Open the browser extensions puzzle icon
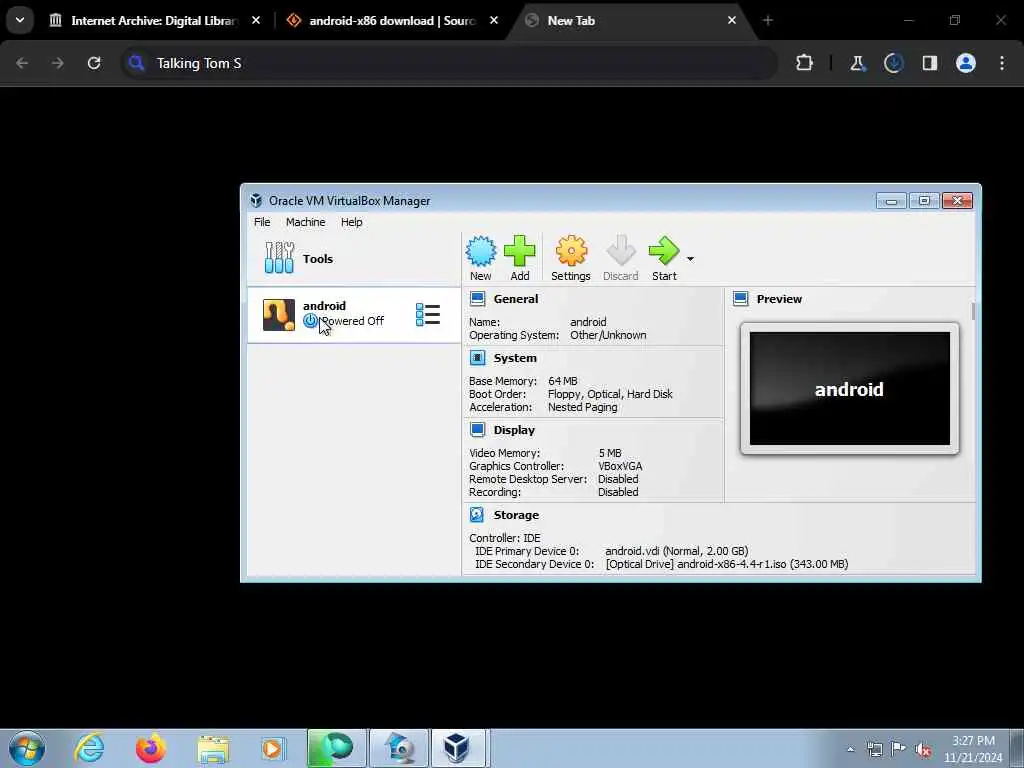 (805, 63)
